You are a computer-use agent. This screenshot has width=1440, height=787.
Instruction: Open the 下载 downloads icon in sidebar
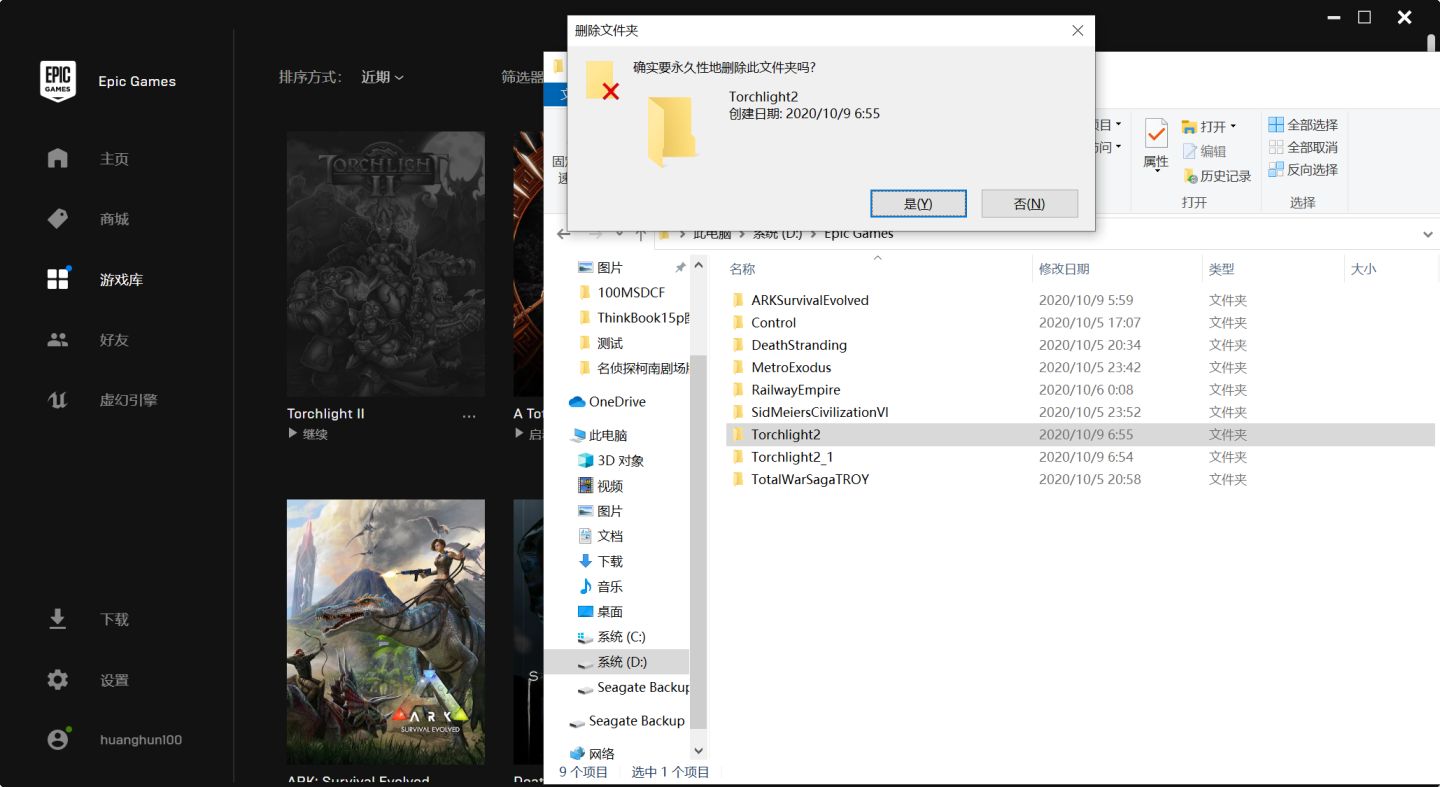tap(58, 619)
